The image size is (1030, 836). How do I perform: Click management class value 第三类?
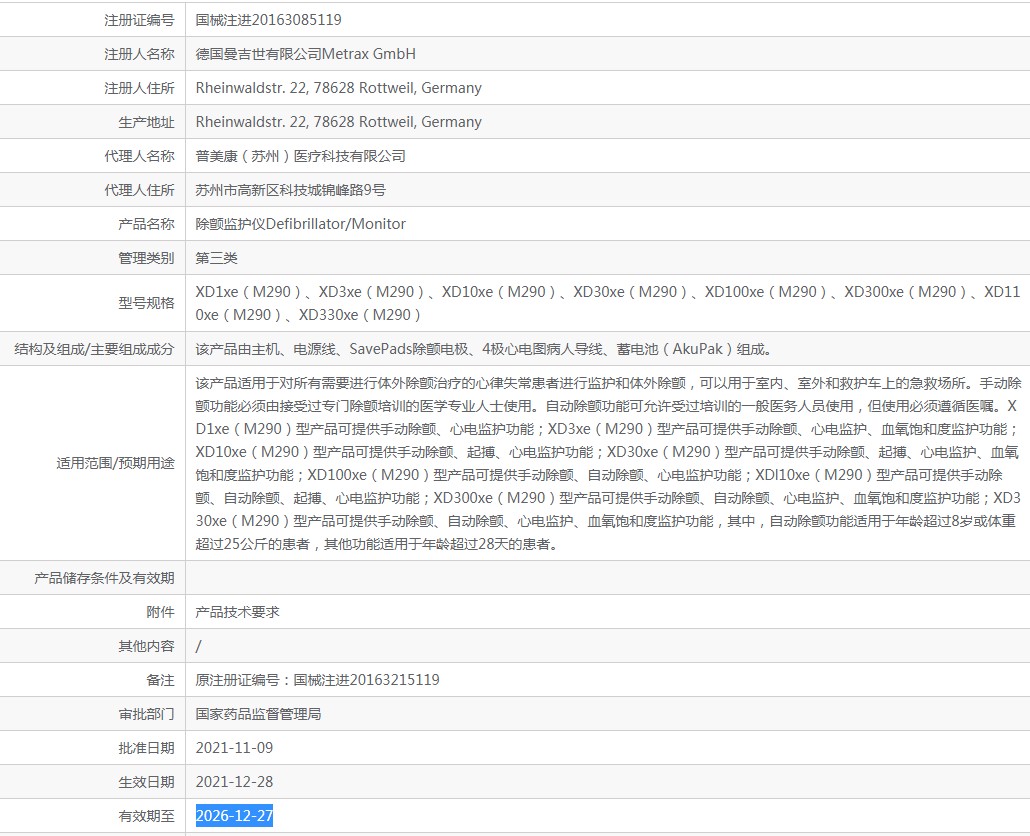[x=216, y=258]
